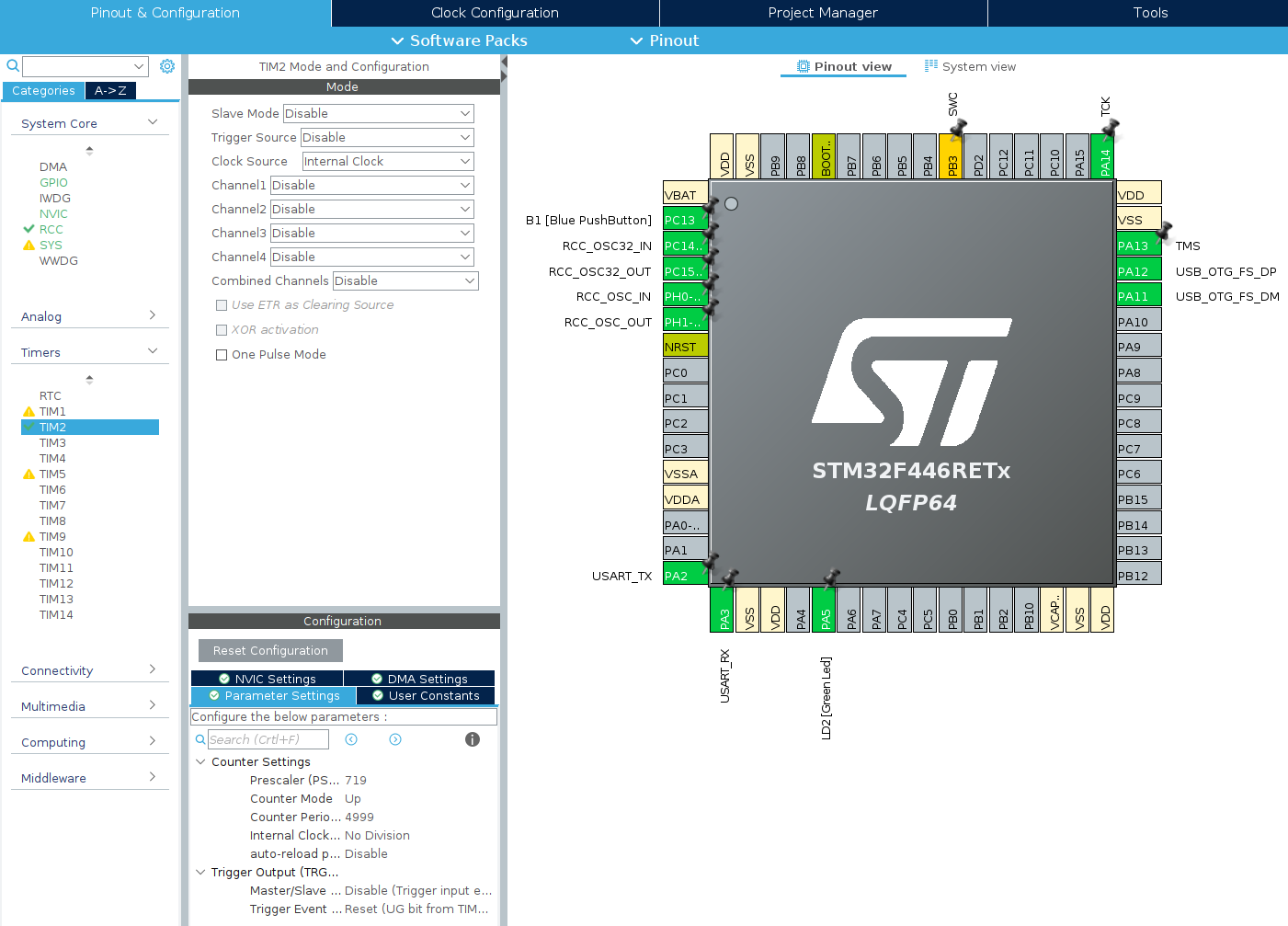The width and height of the screenshot is (1288, 926).
Task: Select the BOOT0 pin
Action: click(824, 155)
